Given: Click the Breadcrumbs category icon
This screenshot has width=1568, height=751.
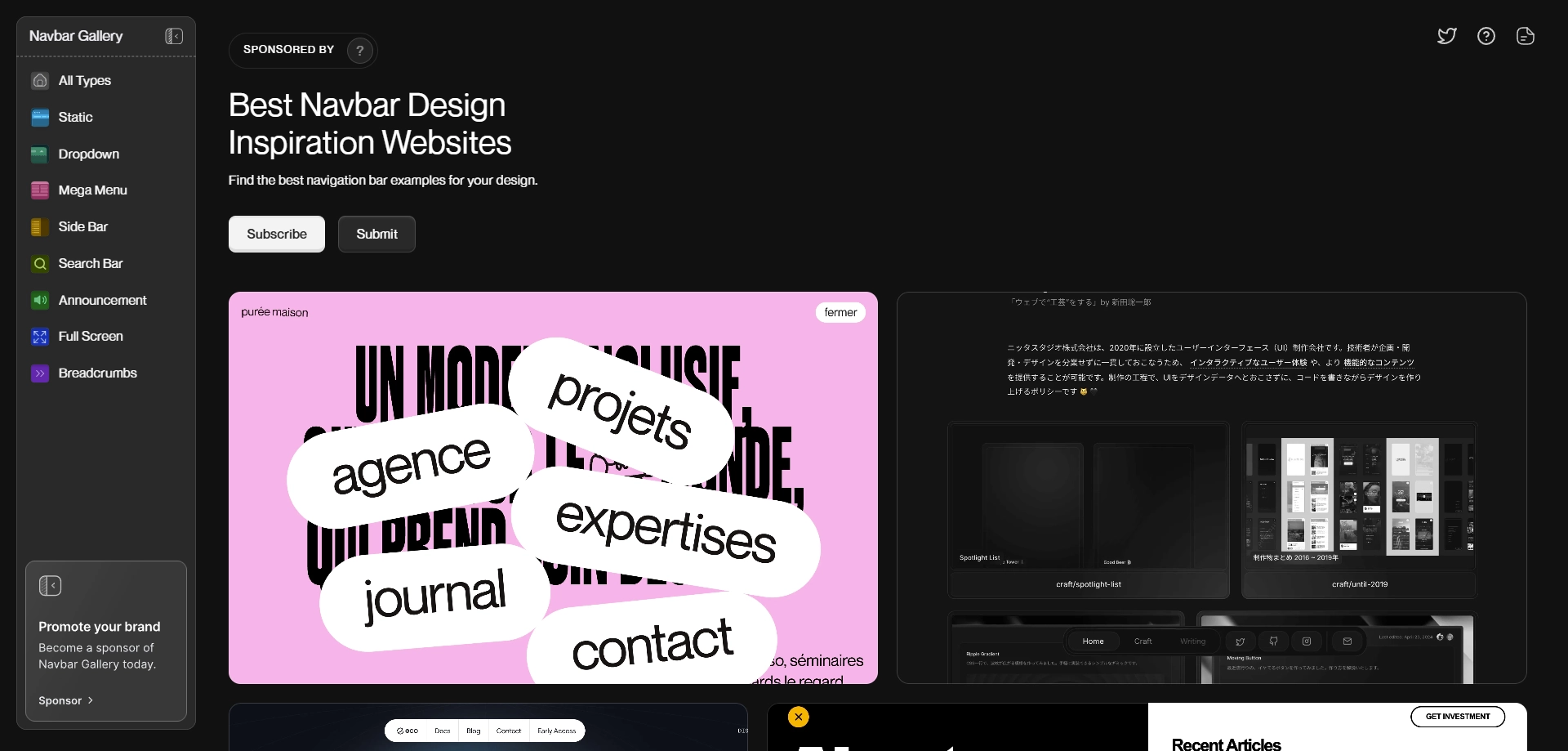Looking at the screenshot, I should click(39, 373).
